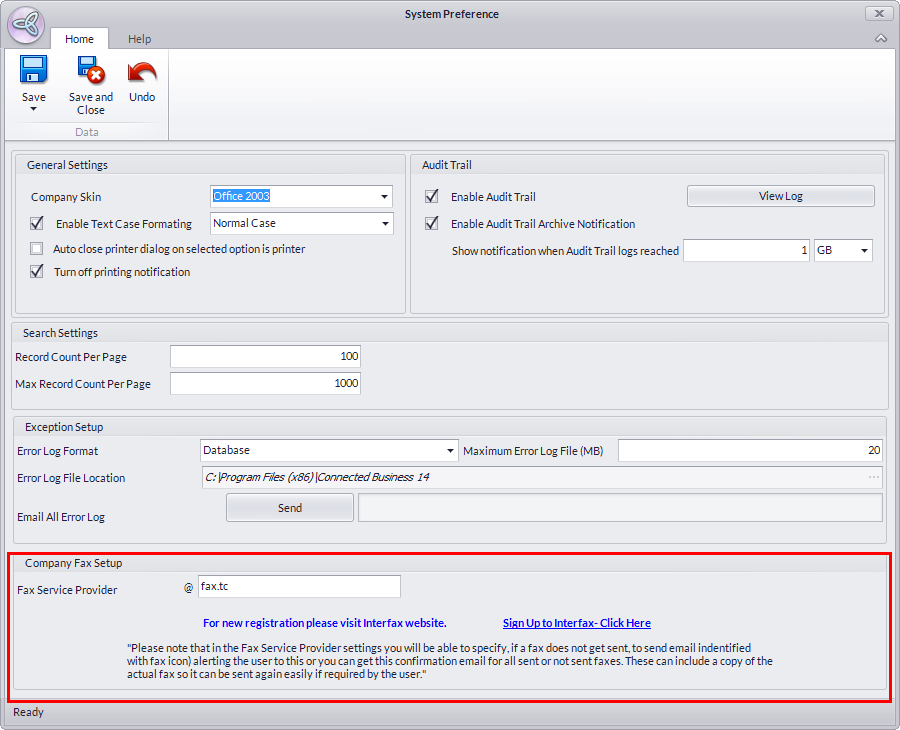Switch to the Help tab
This screenshot has width=900, height=730.
pos(139,39)
